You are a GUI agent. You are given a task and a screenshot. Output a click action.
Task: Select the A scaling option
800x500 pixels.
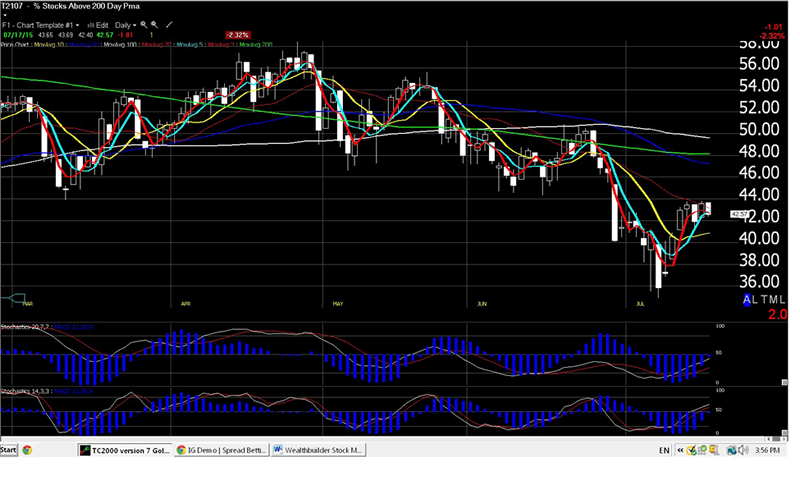tap(747, 300)
